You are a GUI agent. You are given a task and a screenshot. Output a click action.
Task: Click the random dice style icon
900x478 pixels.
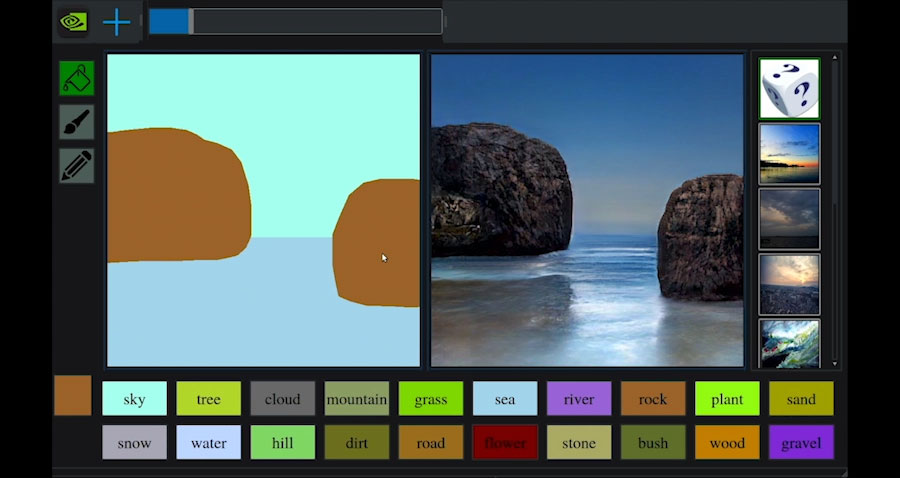[789, 88]
